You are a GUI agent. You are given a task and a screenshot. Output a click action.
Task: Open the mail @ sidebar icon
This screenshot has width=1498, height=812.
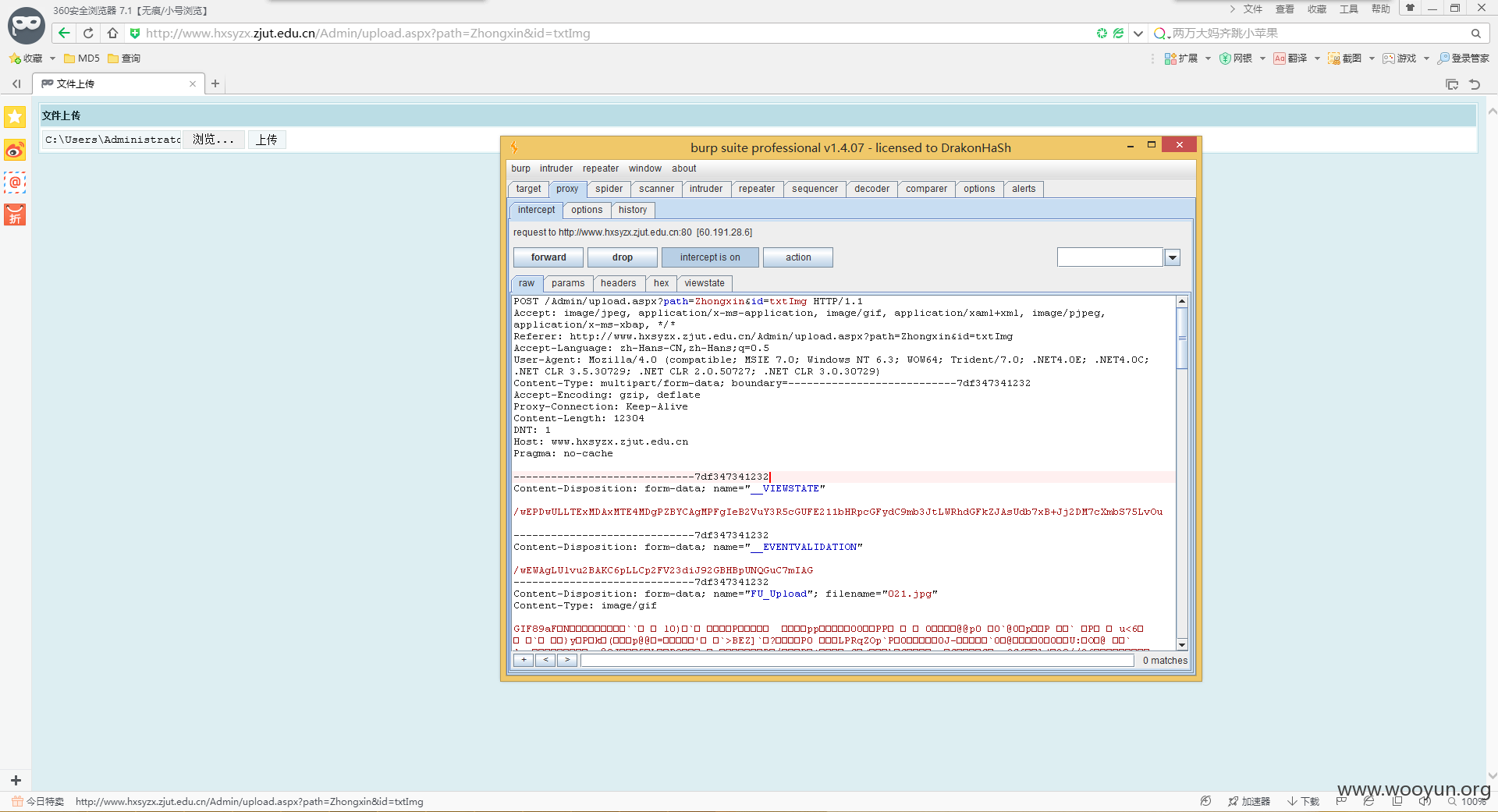(x=15, y=183)
